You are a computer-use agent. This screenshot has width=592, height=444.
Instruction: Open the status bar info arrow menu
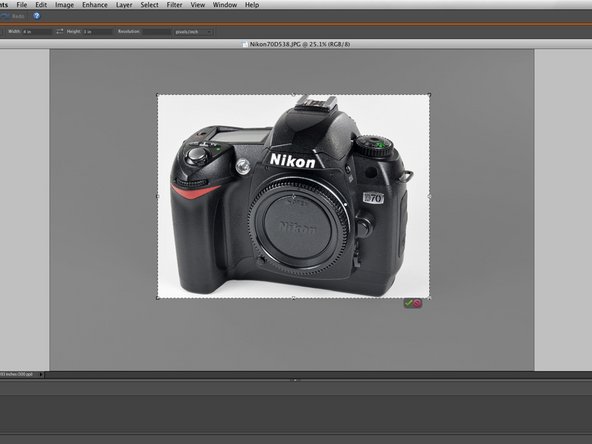point(41,375)
